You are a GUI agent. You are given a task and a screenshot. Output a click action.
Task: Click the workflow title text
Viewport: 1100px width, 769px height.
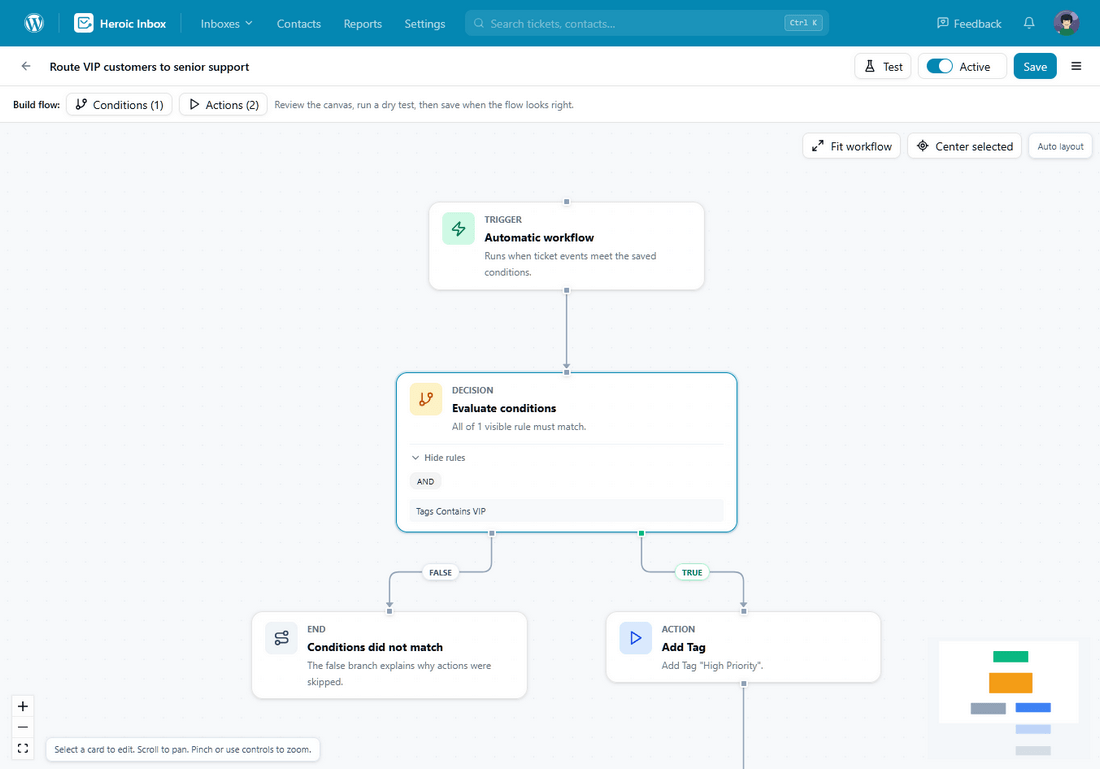(149, 67)
